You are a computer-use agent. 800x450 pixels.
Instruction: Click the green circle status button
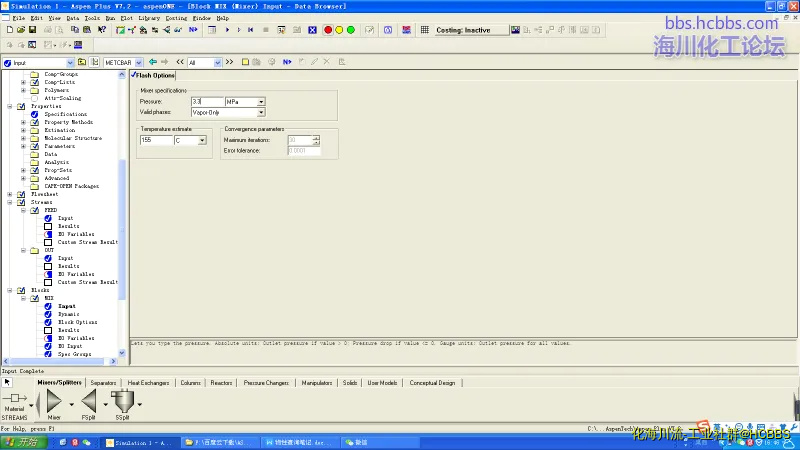click(351, 30)
